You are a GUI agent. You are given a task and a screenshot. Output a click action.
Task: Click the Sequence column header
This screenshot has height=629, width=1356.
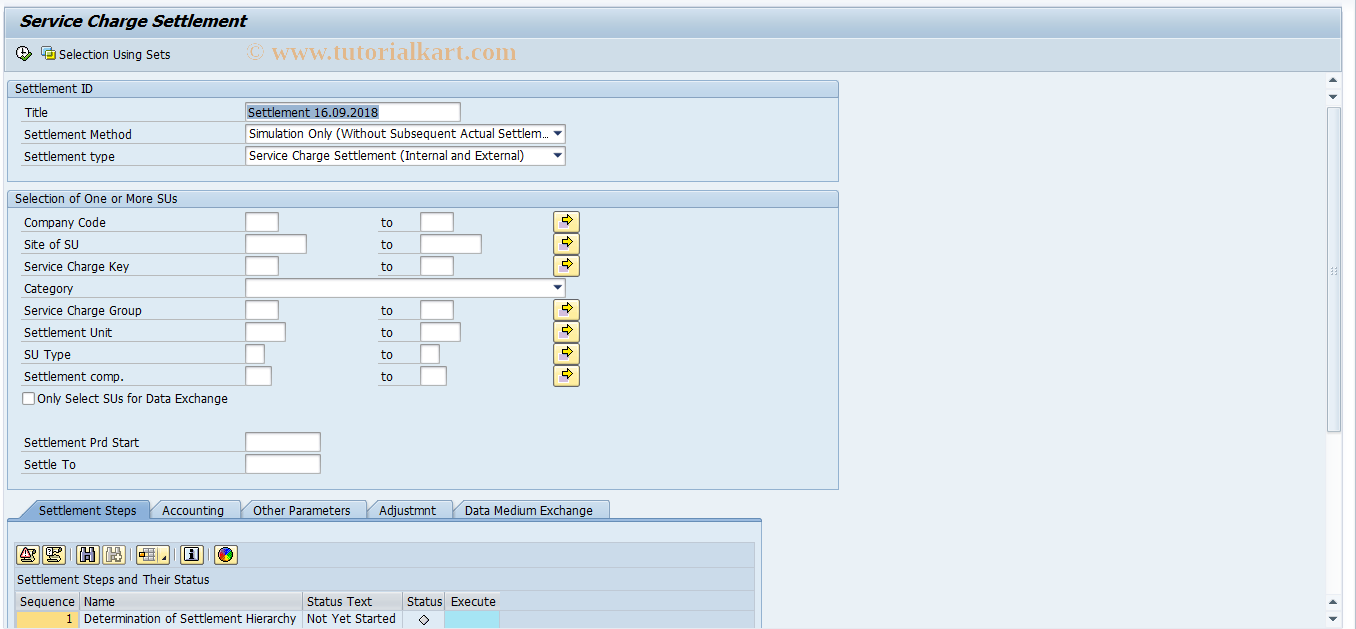tap(47, 601)
